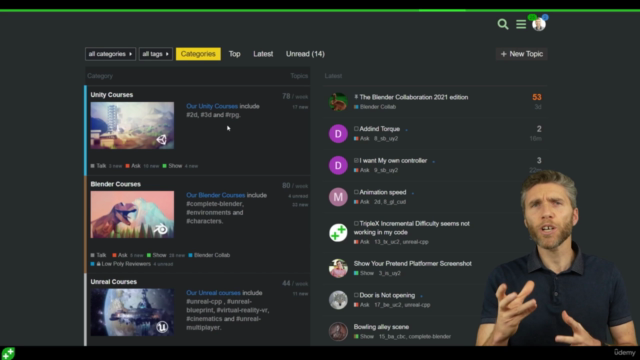This screenshot has width=640, height=360.
Task: Open the all tags dropdown
Action: click(x=156, y=54)
